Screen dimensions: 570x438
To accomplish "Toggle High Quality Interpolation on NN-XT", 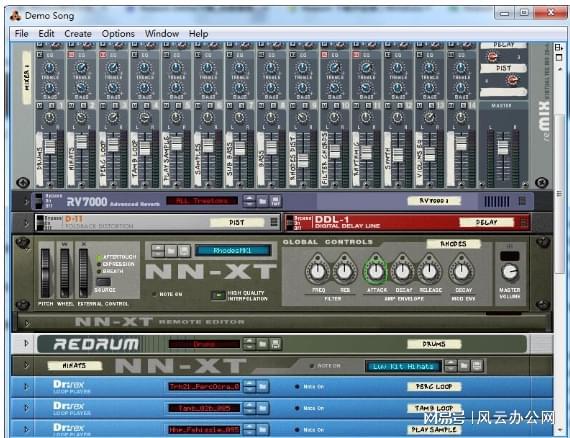I will pos(218,295).
